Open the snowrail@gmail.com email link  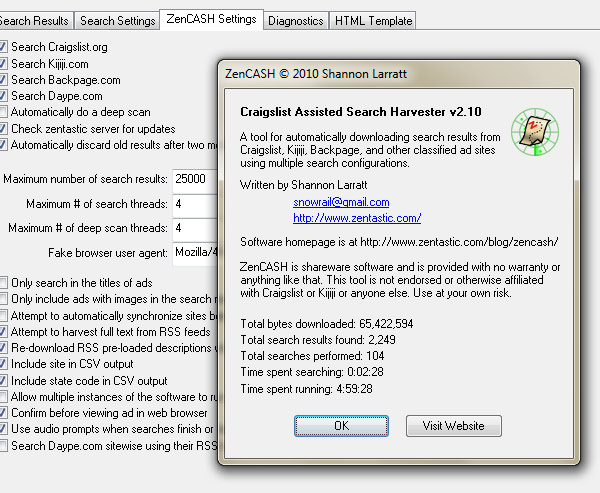pyautogui.click(x=341, y=202)
